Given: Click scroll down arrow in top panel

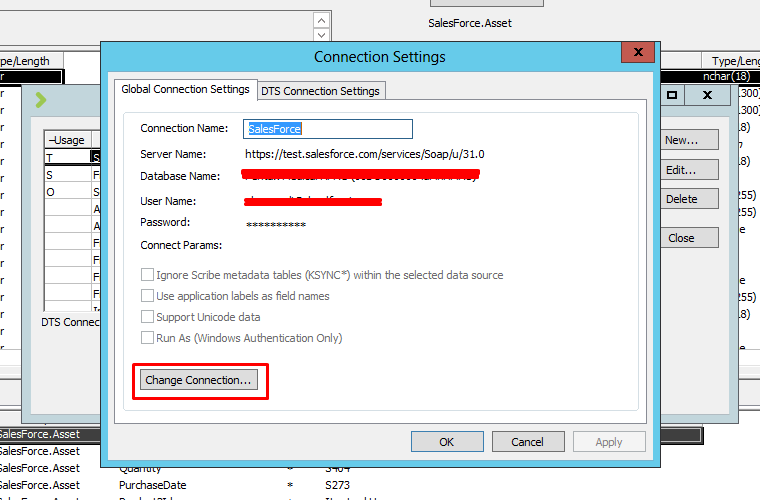Looking at the screenshot, I should click(x=321, y=35).
